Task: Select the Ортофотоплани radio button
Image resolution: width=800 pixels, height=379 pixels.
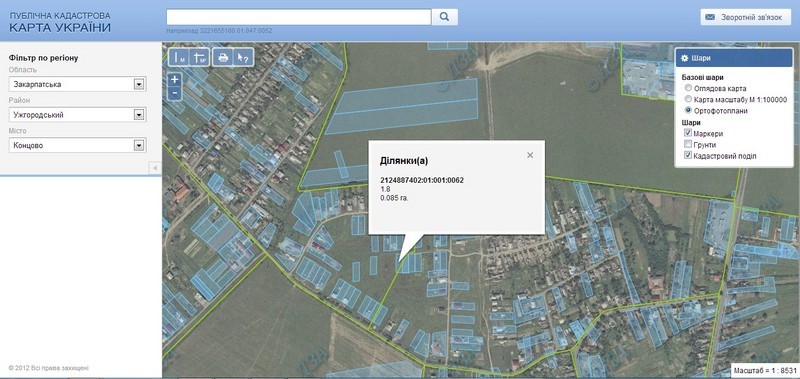Action: (x=688, y=110)
